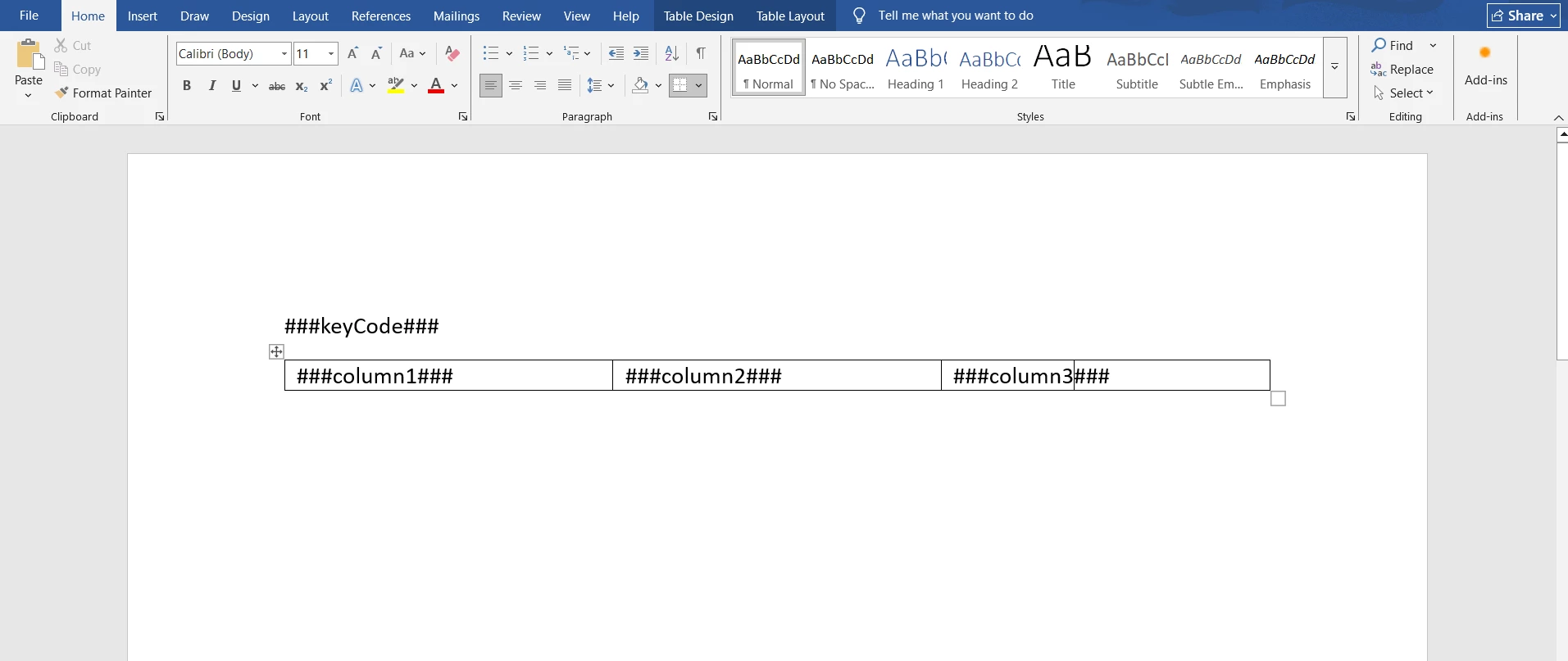1568x661 pixels.
Task: Open the Add-ins button
Action: point(1485,66)
